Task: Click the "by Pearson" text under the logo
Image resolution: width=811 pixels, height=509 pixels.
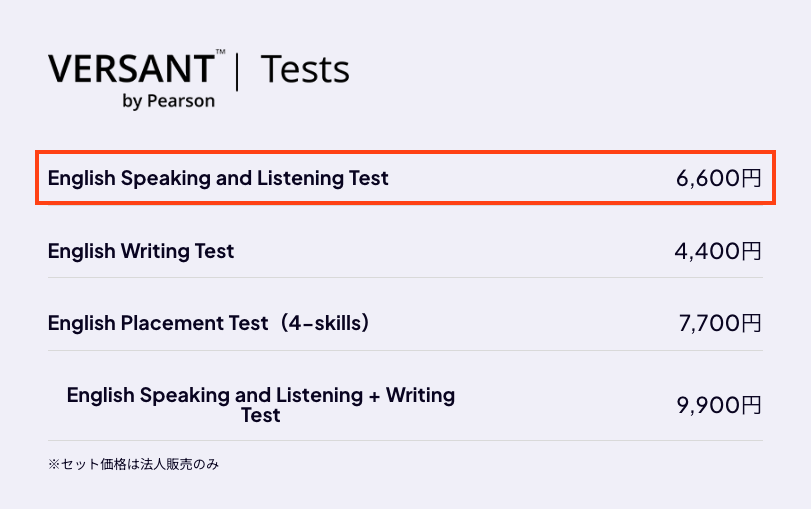Action: click(x=168, y=101)
